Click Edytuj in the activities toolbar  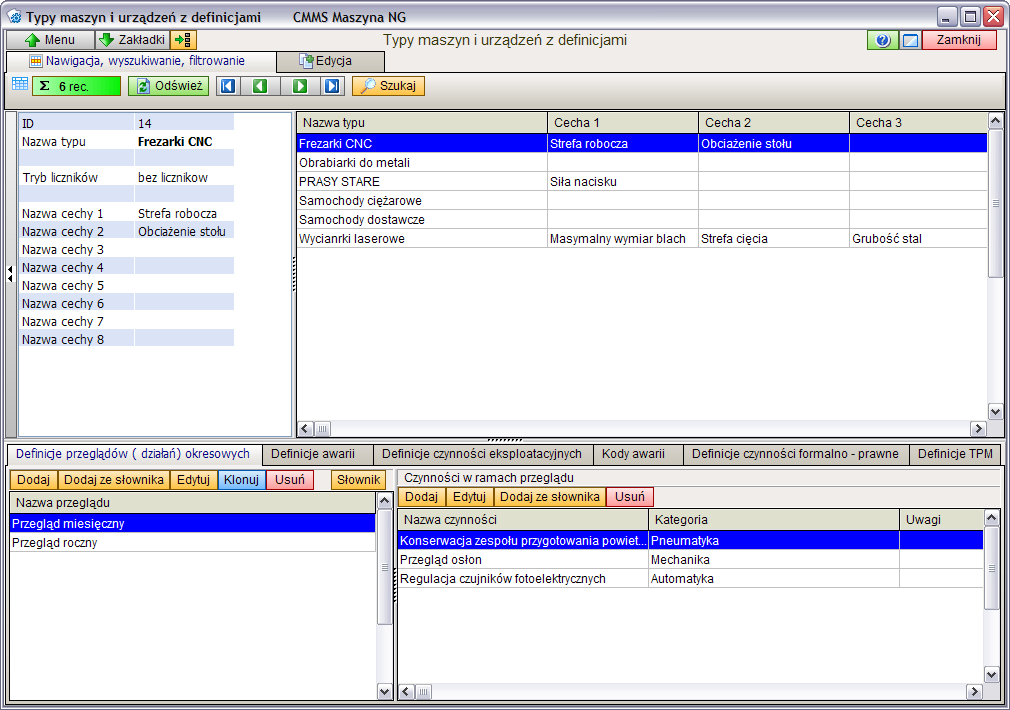click(470, 497)
